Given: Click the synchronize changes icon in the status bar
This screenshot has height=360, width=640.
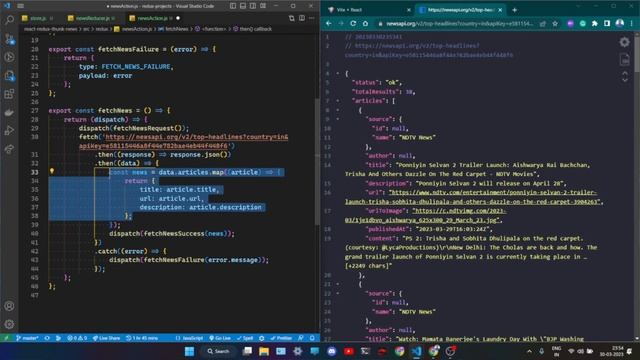Looking at the screenshot, I should pyautogui.click(x=47, y=338).
